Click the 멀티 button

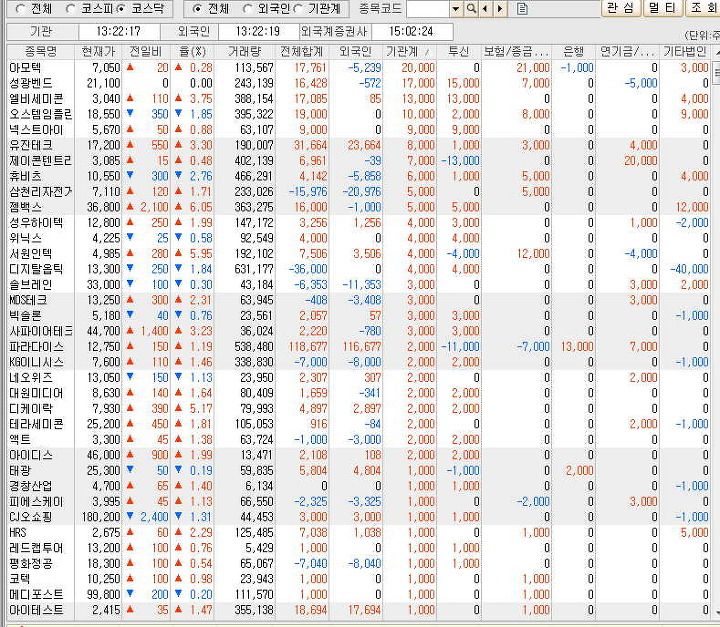(662, 8)
